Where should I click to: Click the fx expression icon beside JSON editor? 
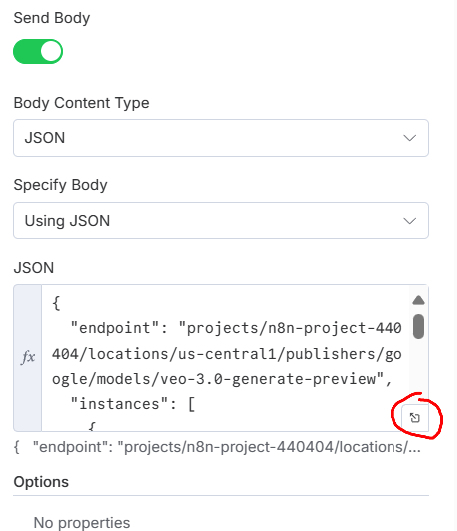click(x=28, y=358)
